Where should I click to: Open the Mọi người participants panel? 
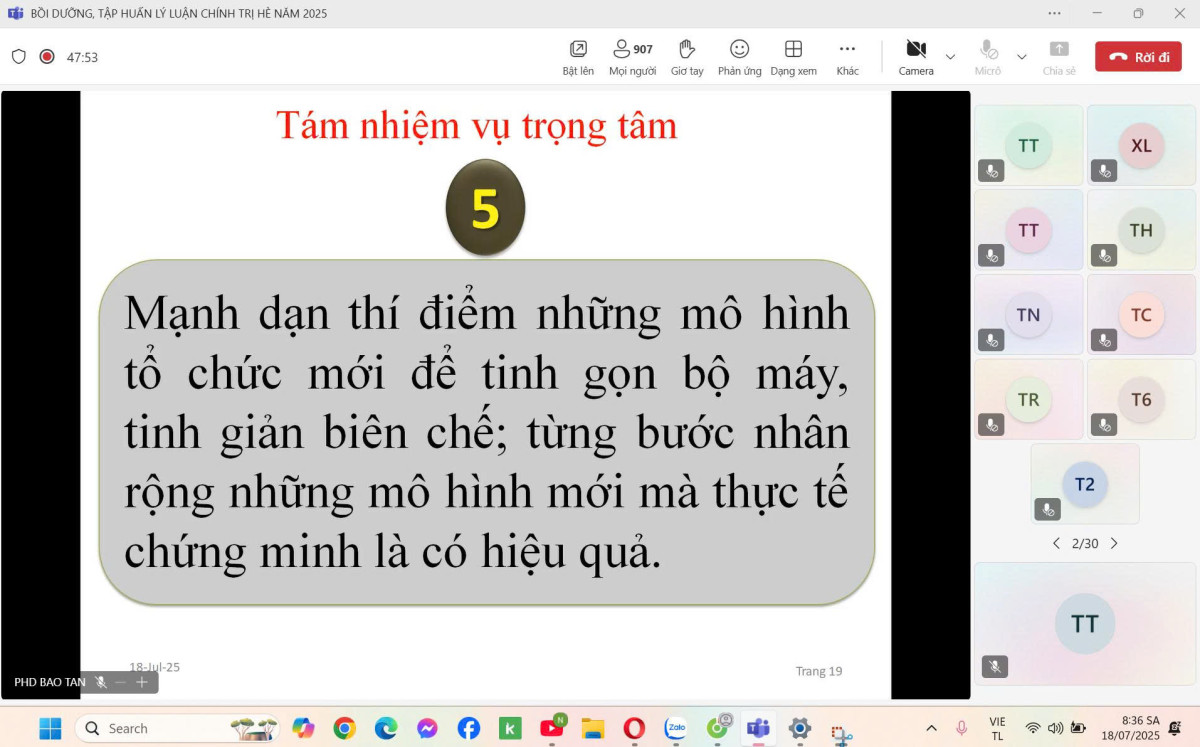tap(632, 56)
